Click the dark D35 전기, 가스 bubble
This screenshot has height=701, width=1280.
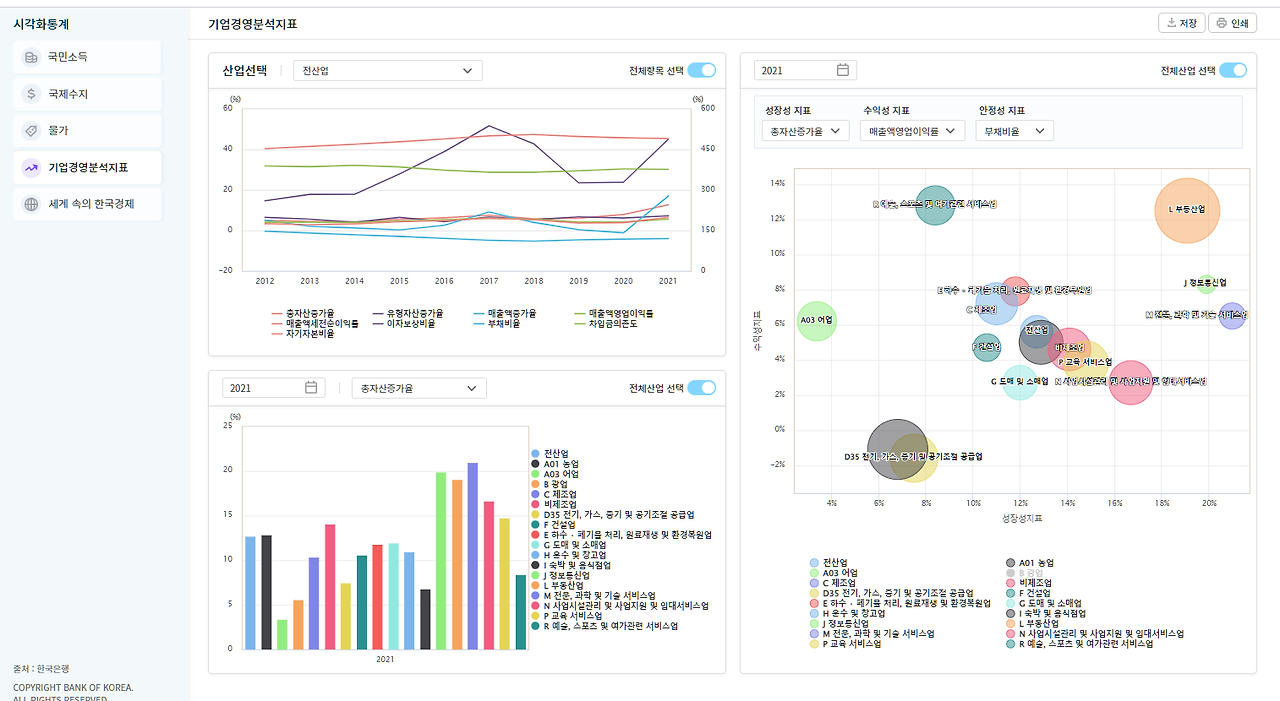point(899,450)
